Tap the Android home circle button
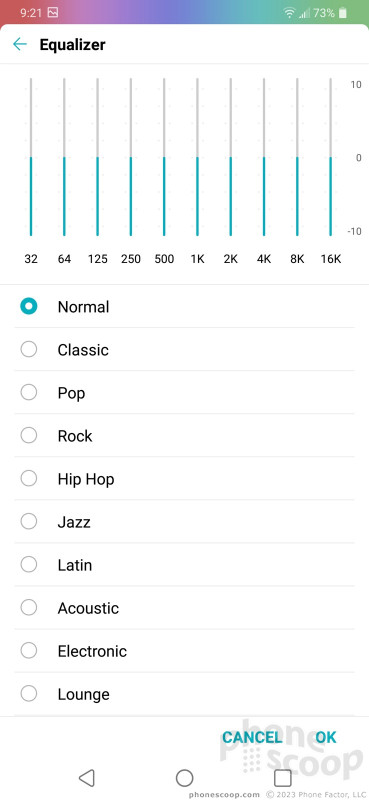The height and width of the screenshot is (800, 369). click(184, 778)
